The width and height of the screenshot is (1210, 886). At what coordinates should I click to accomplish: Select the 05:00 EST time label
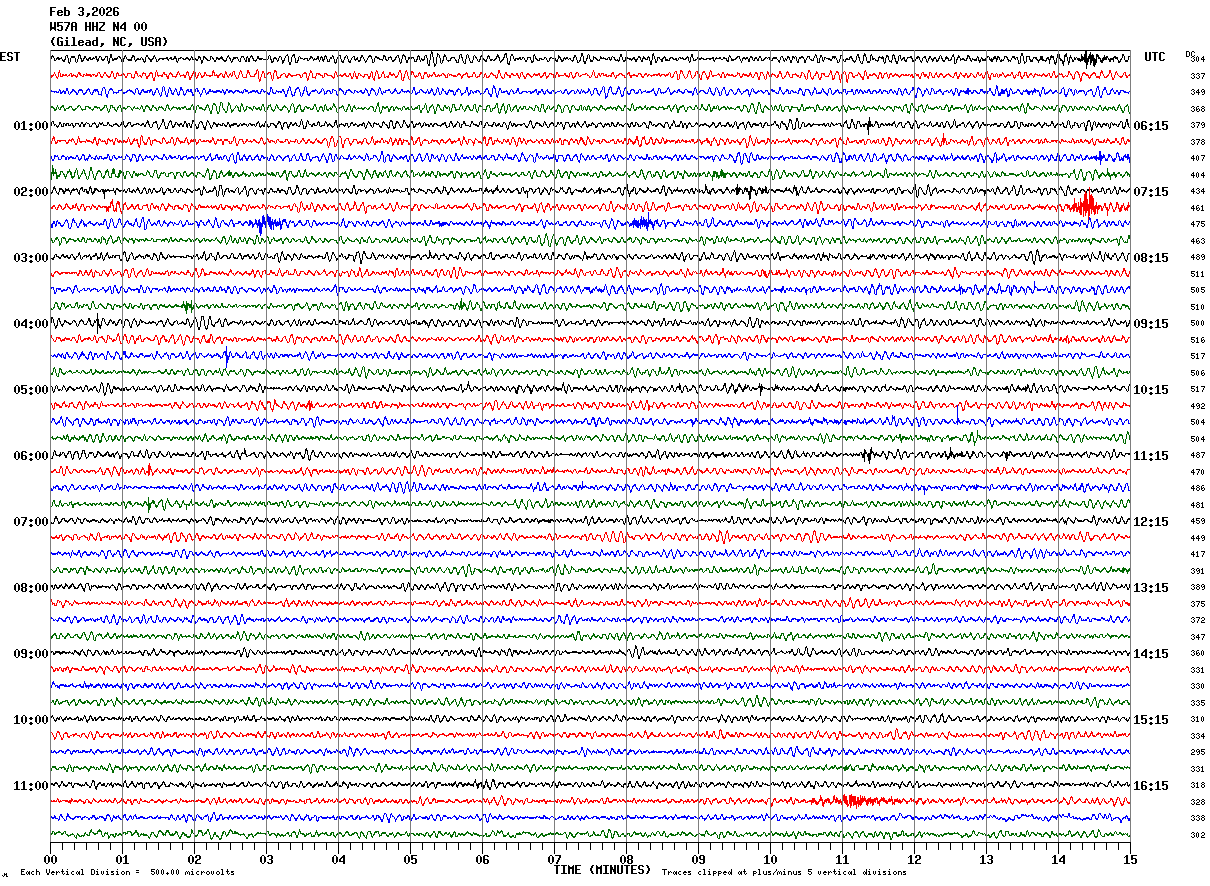coord(31,390)
